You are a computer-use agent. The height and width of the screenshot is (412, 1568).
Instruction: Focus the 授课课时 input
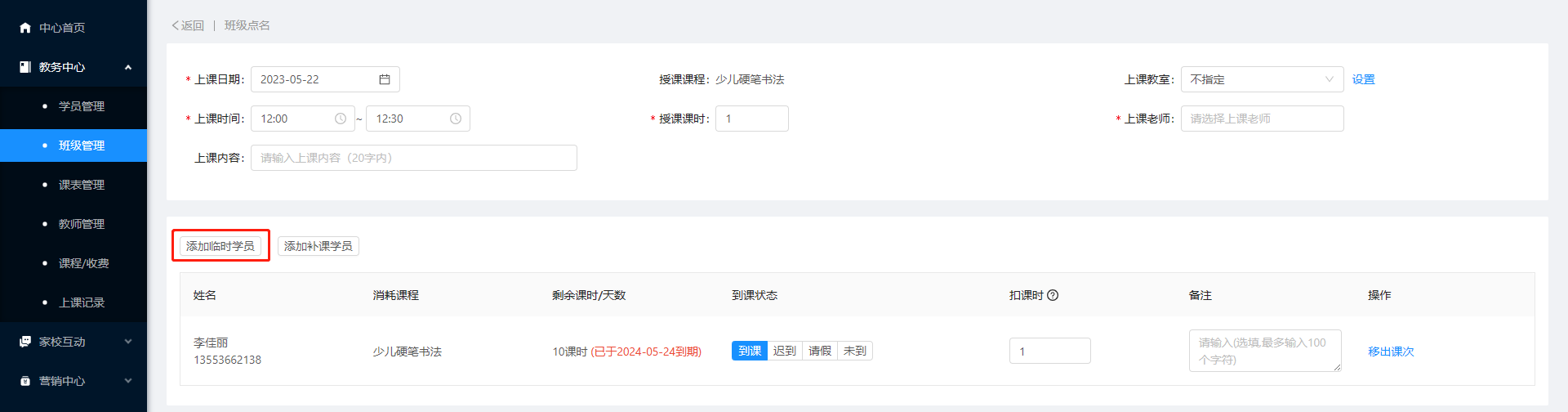click(752, 119)
